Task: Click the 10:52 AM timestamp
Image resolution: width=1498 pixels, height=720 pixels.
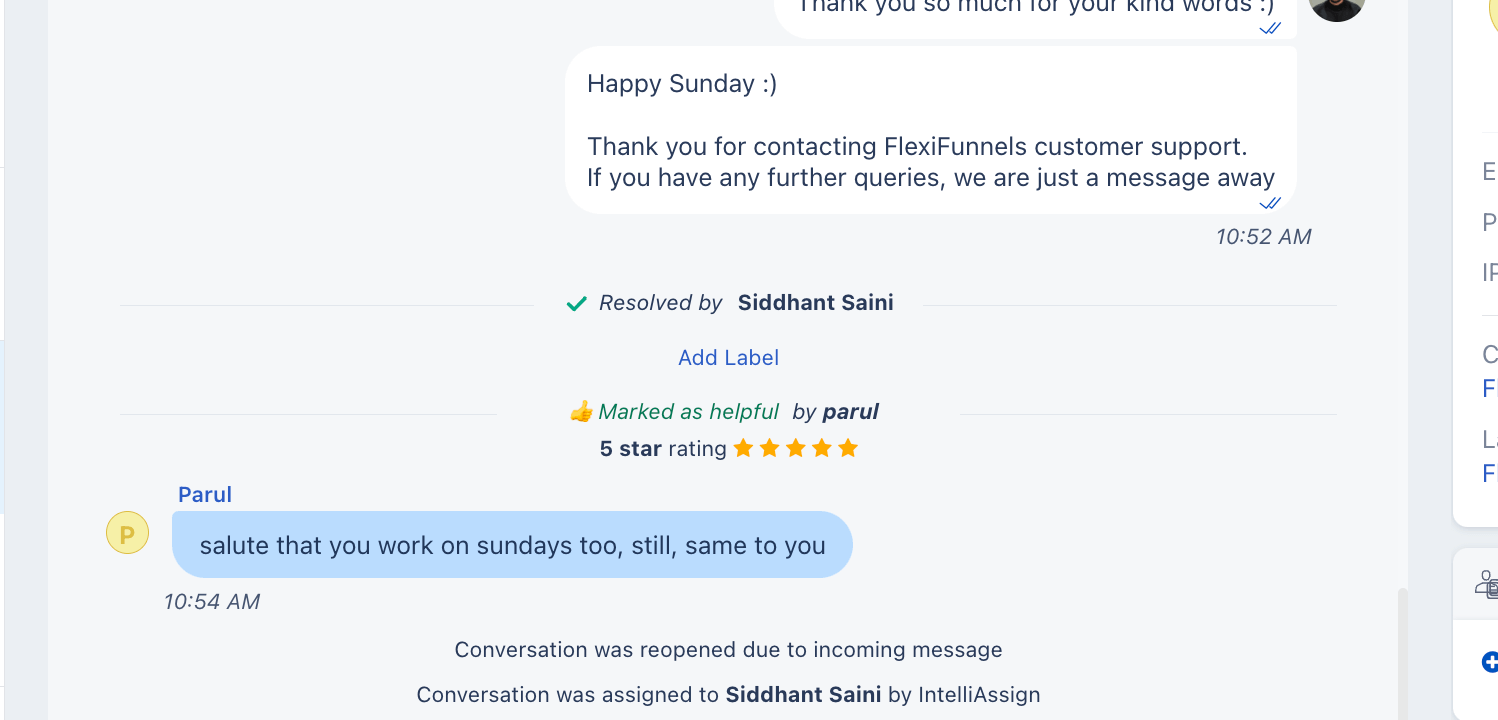Action: (1263, 237)
